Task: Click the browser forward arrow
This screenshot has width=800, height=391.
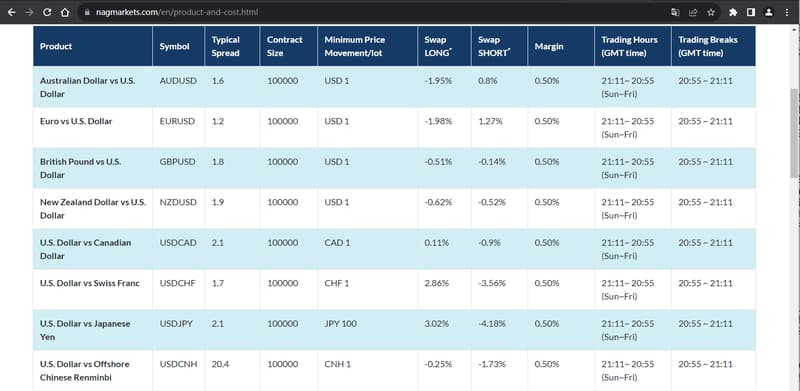Action: [29, 12]
